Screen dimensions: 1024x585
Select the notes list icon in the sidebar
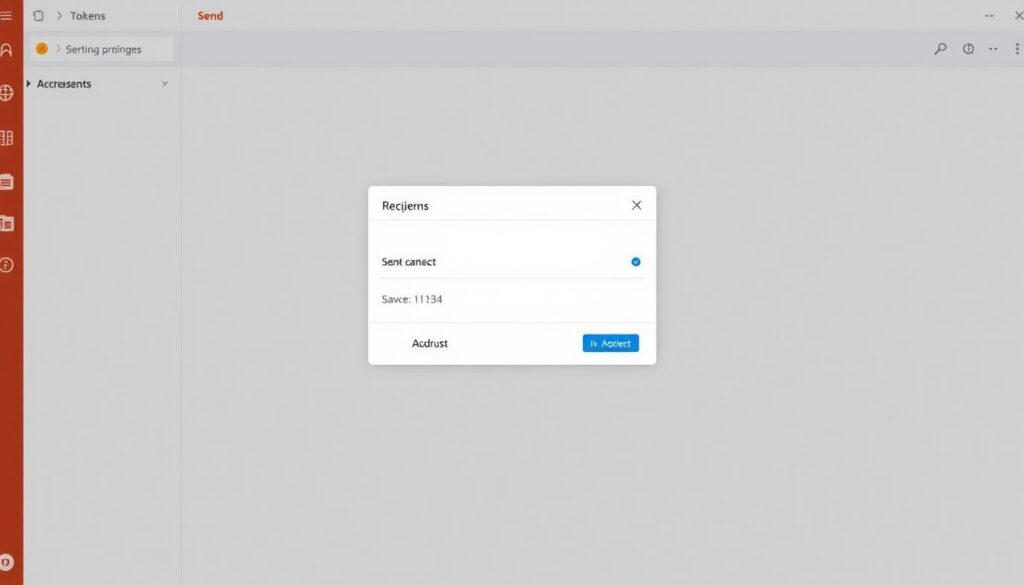(x=7, y=182)
